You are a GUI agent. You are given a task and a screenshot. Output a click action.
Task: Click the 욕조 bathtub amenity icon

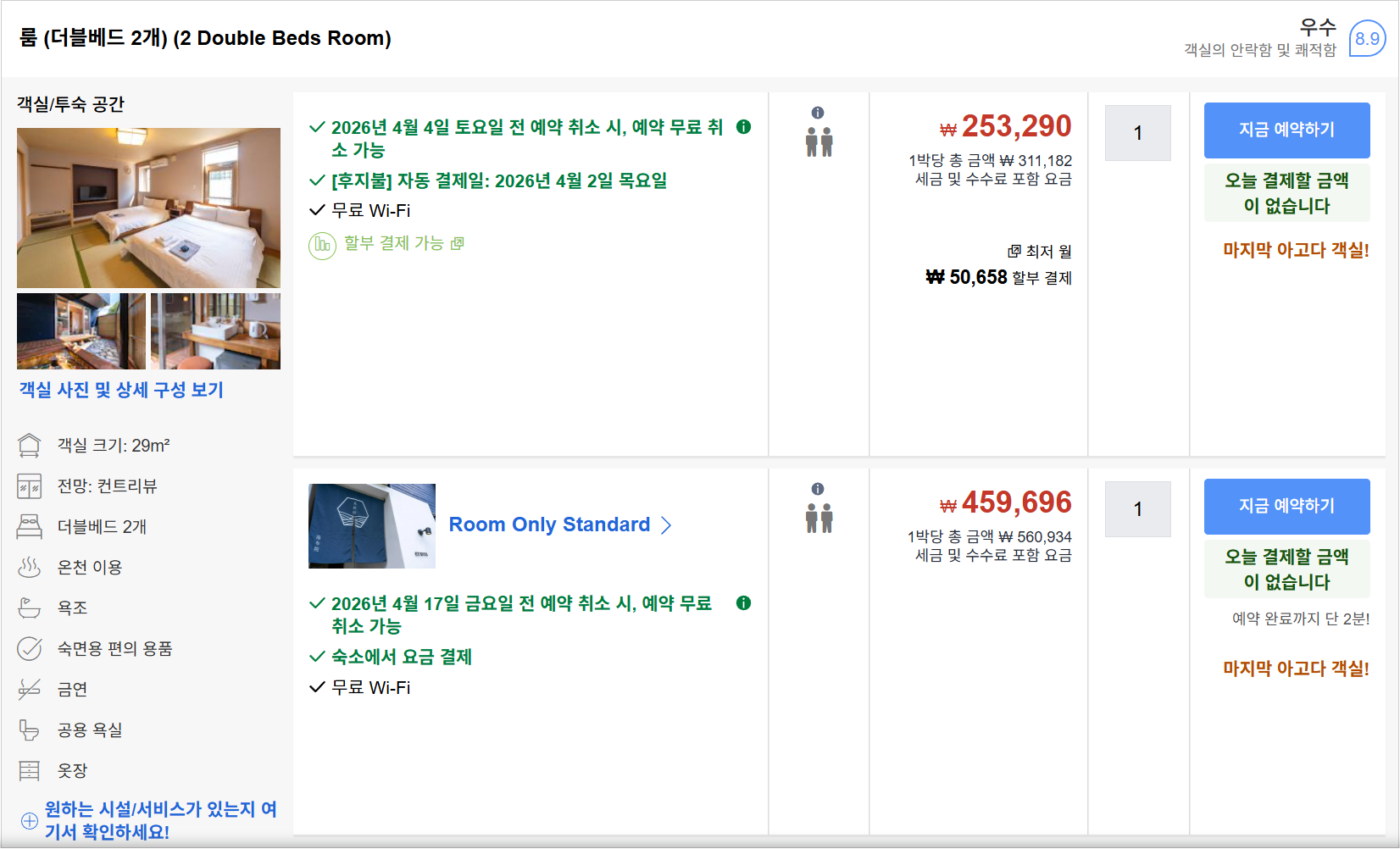(31, 608)
